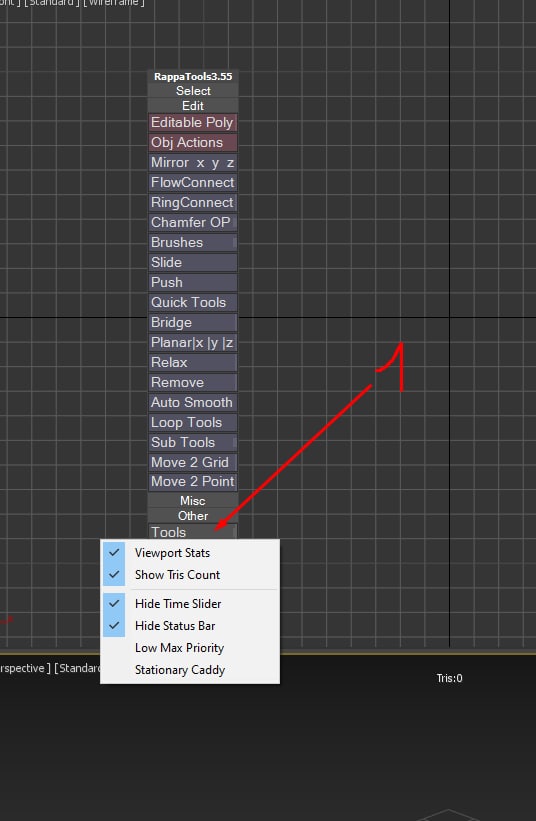Open the Perspective viewport label menu
Viewport: 536px width, 821px height.
point(25,668)
